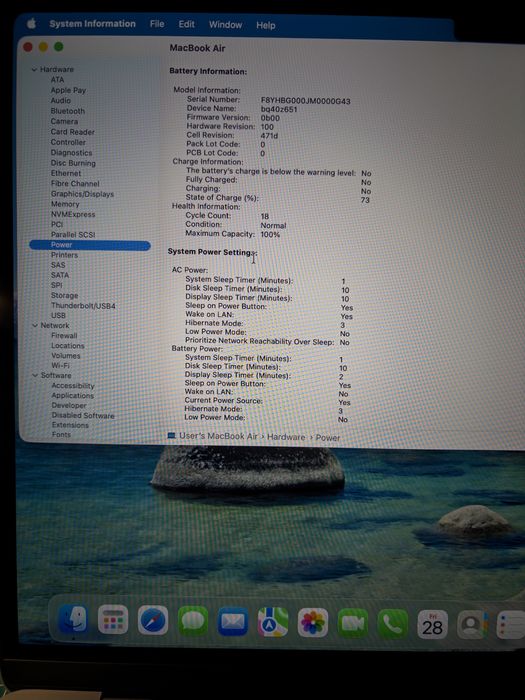This screenshot has height=700, width=525.
Task: Click the serial number F8YHBG000JM0000G43
Action: pyautogui.click(x=305, y=101)
